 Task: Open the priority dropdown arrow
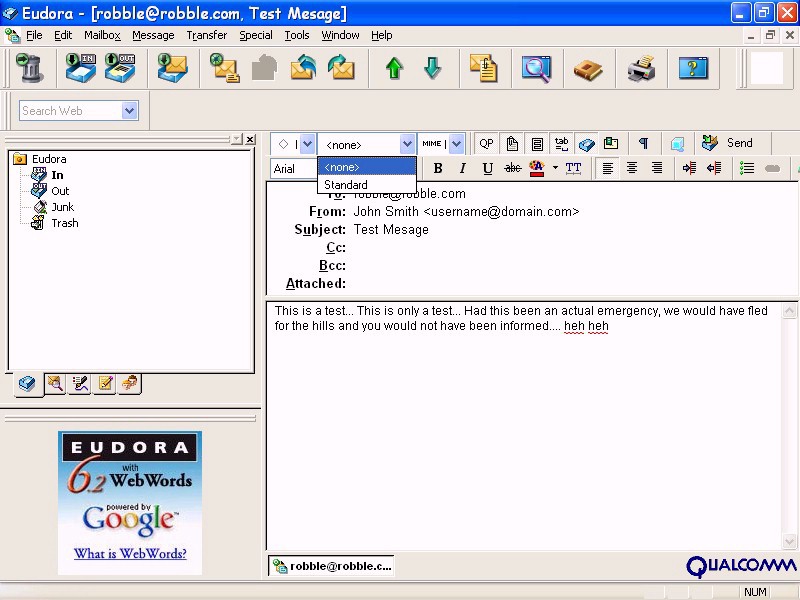pos(307,144)
